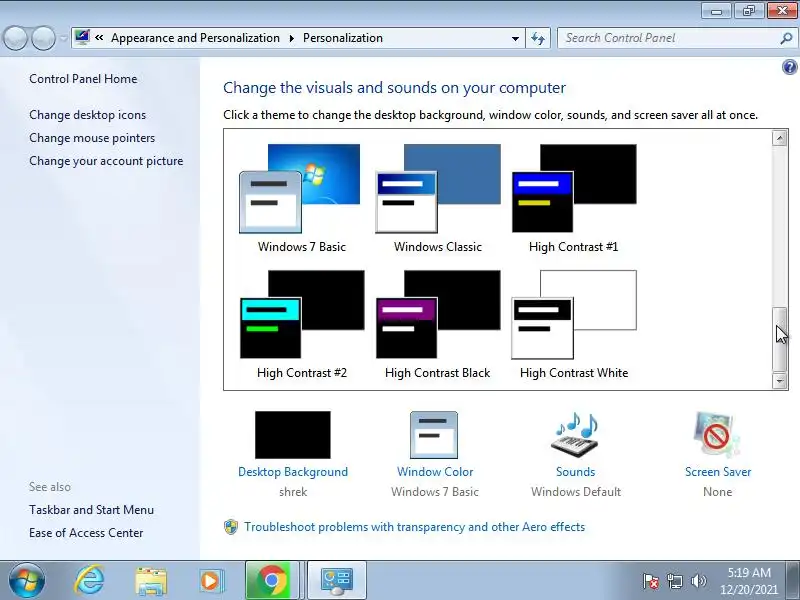Image resolution: width=800 pixels, height=600 pixels.
Task: Go to Control Panel Home
Action: [83, 79]
